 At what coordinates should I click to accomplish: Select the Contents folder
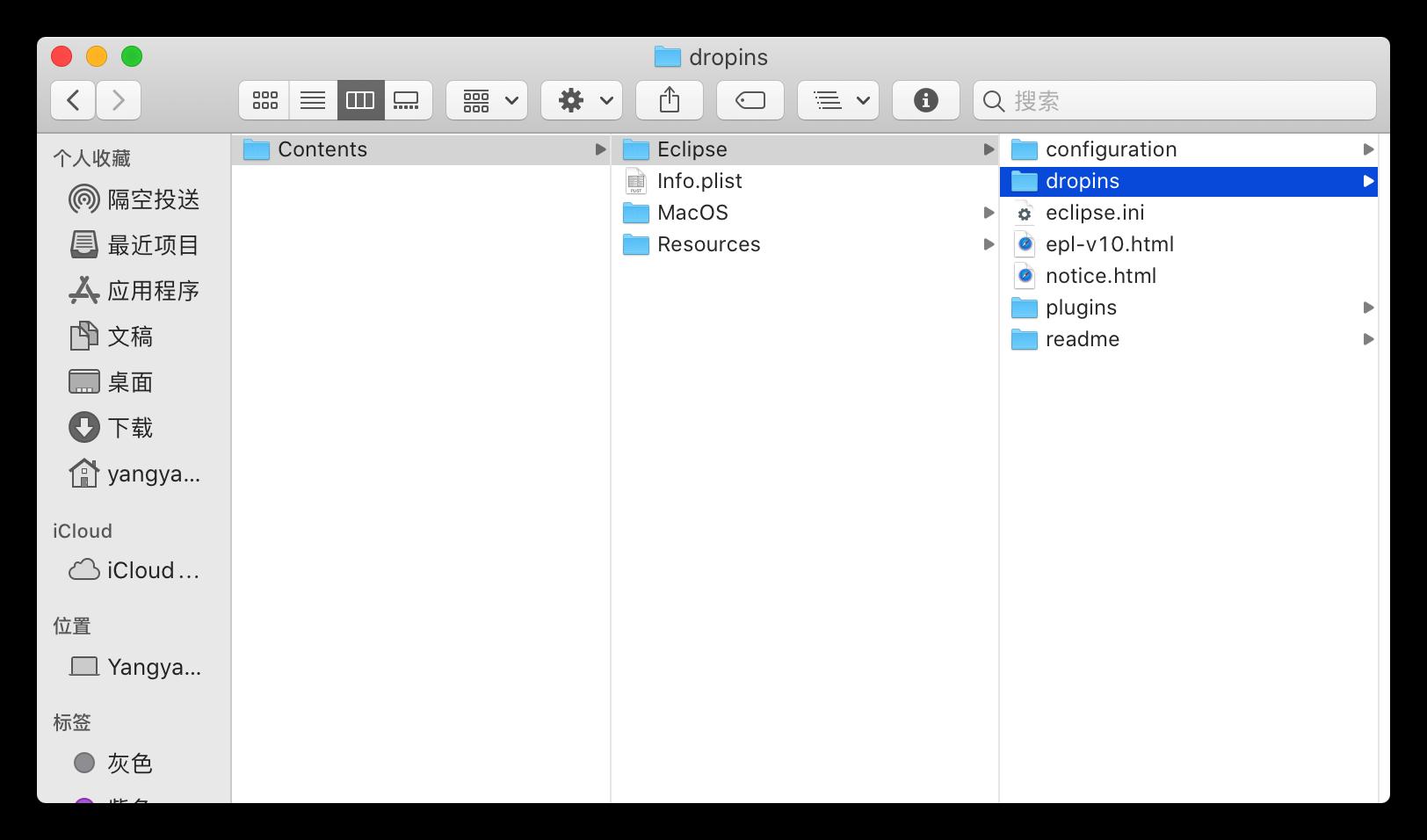pyautogui.click(x=421, y=149)
